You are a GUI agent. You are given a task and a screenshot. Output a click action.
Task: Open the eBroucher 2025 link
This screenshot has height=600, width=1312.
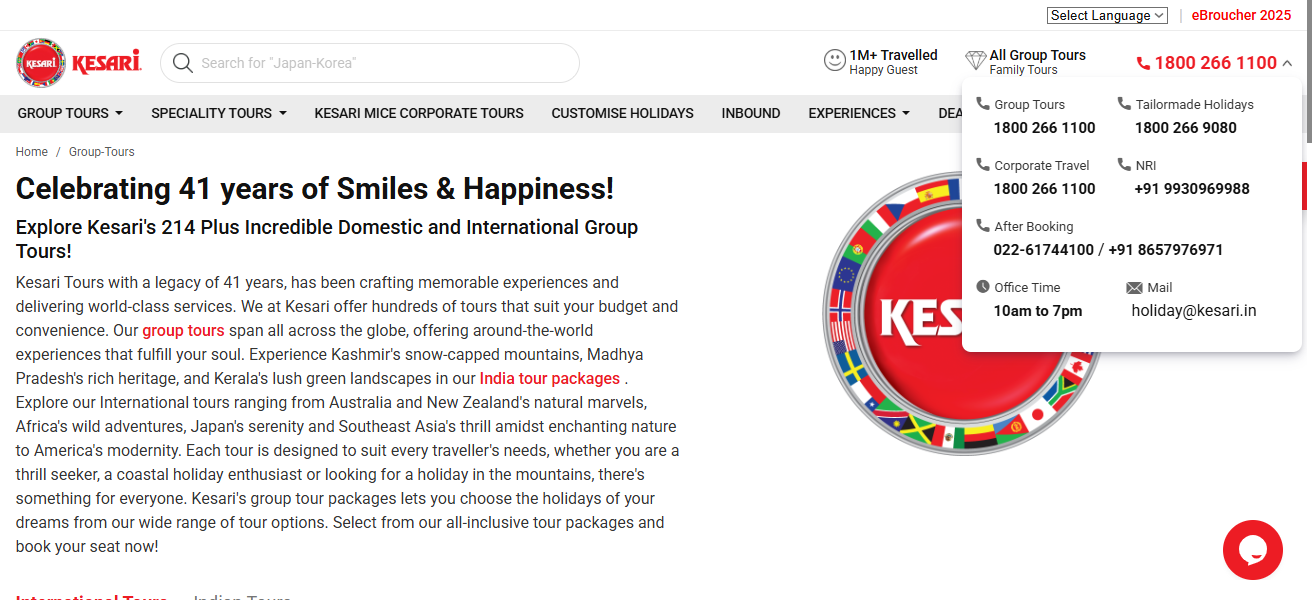1241,15
